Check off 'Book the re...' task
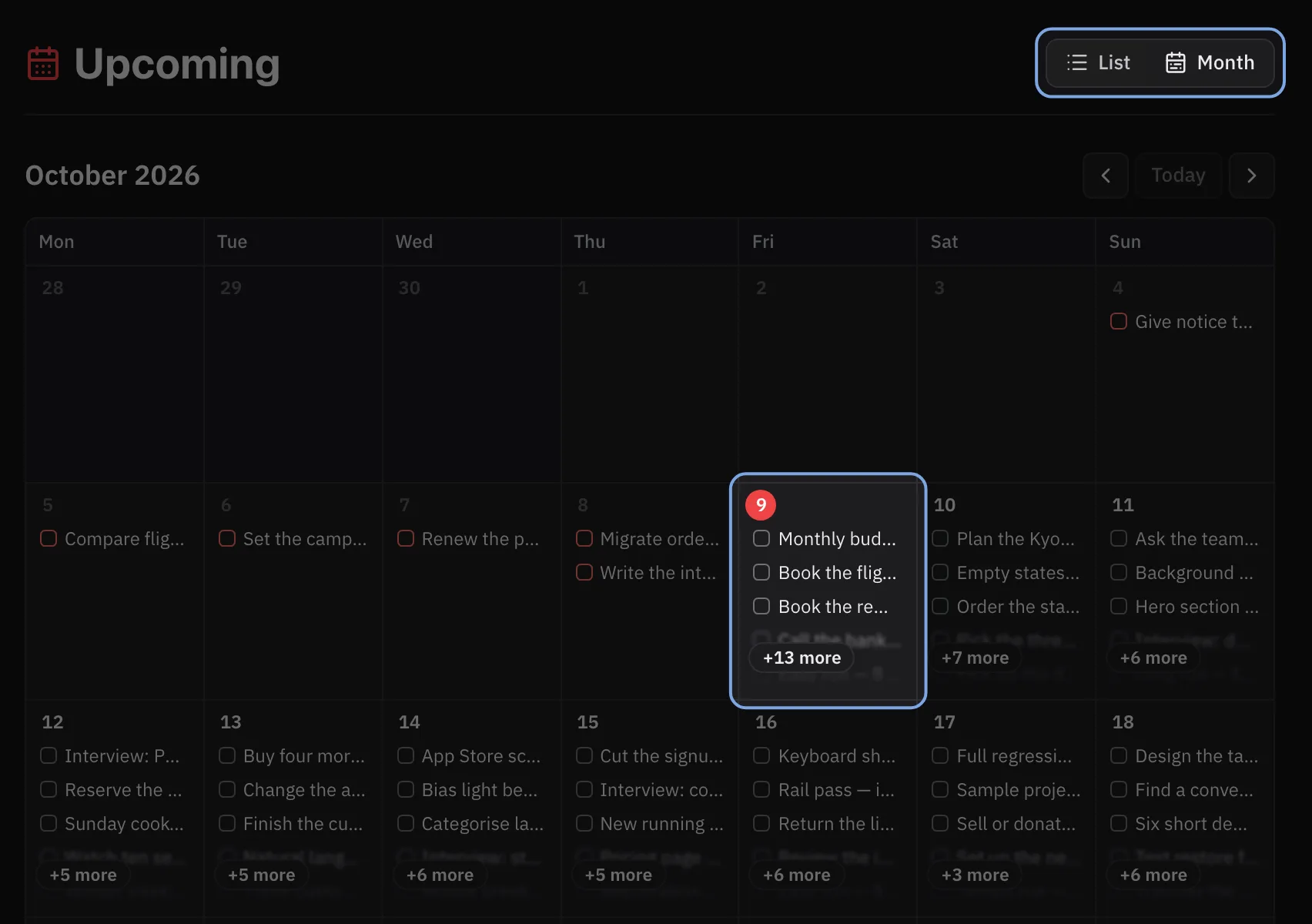The image size is (1312, 924). point(761,606)
